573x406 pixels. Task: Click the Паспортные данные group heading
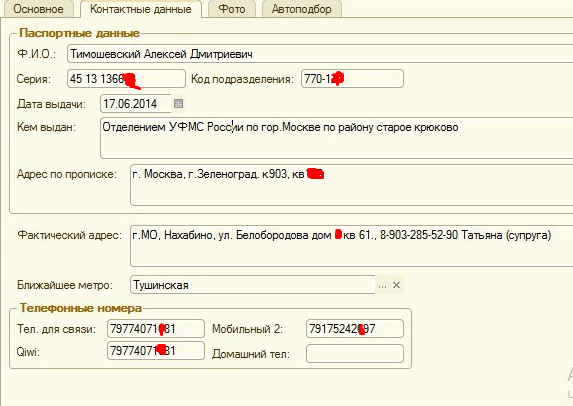[x=79, y=33]
